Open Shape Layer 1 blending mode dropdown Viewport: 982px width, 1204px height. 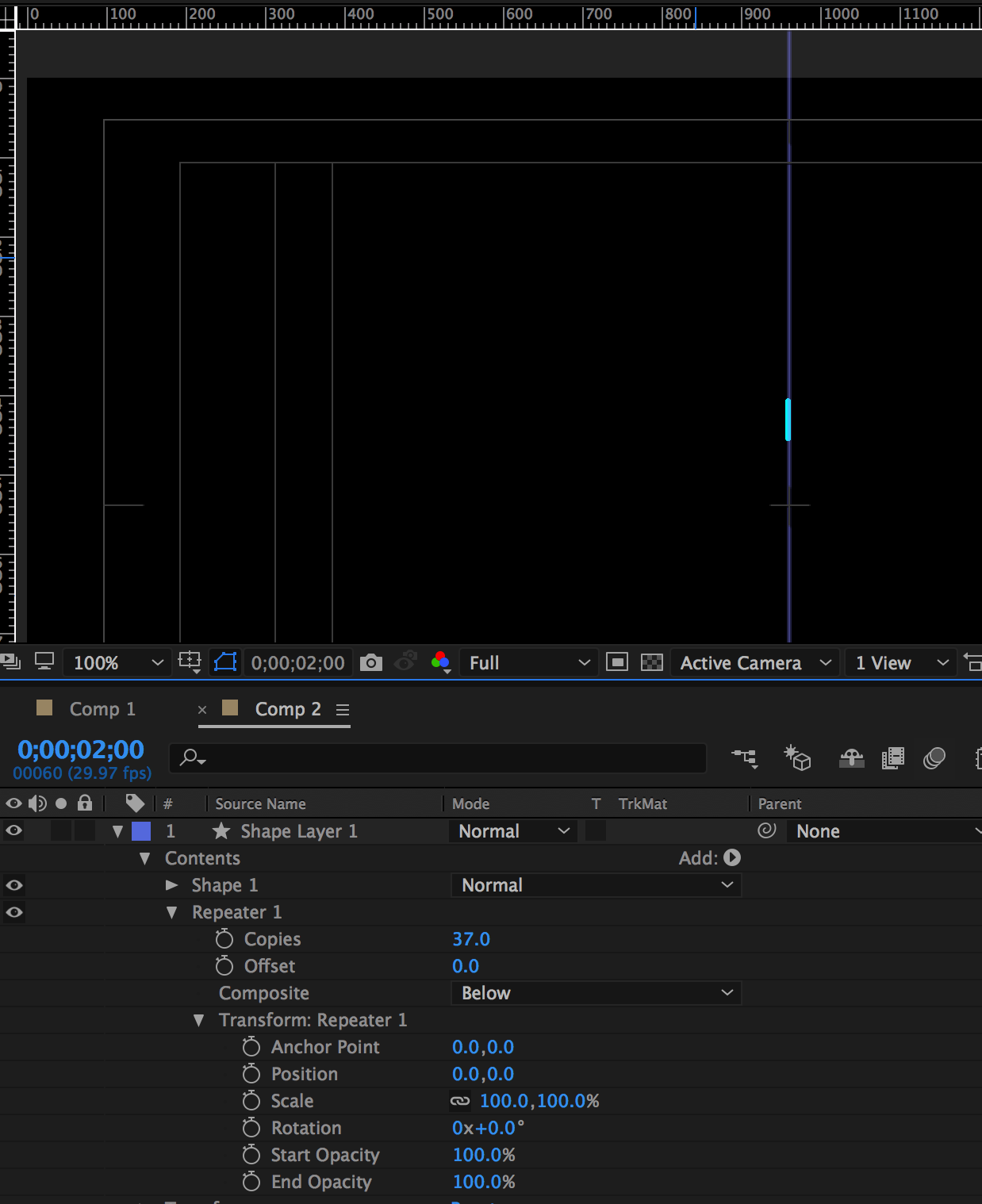pyautogui.click(x=512, y=830)
